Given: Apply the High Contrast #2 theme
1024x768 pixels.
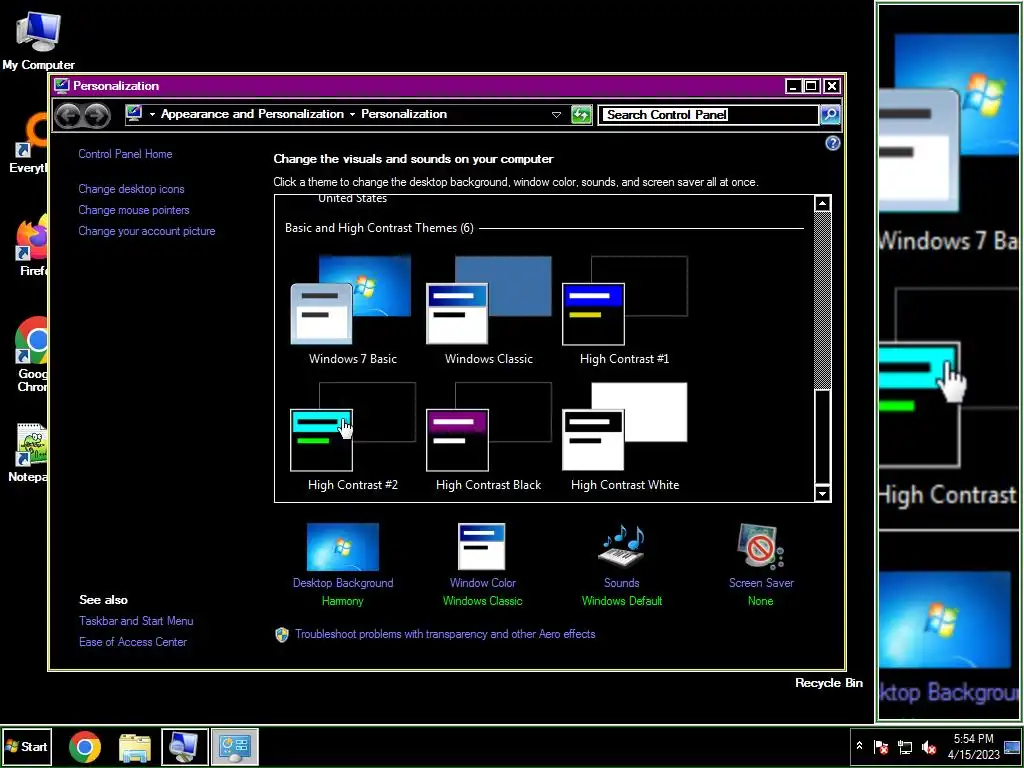Looking at the screenshot, I should coord(352,436).
